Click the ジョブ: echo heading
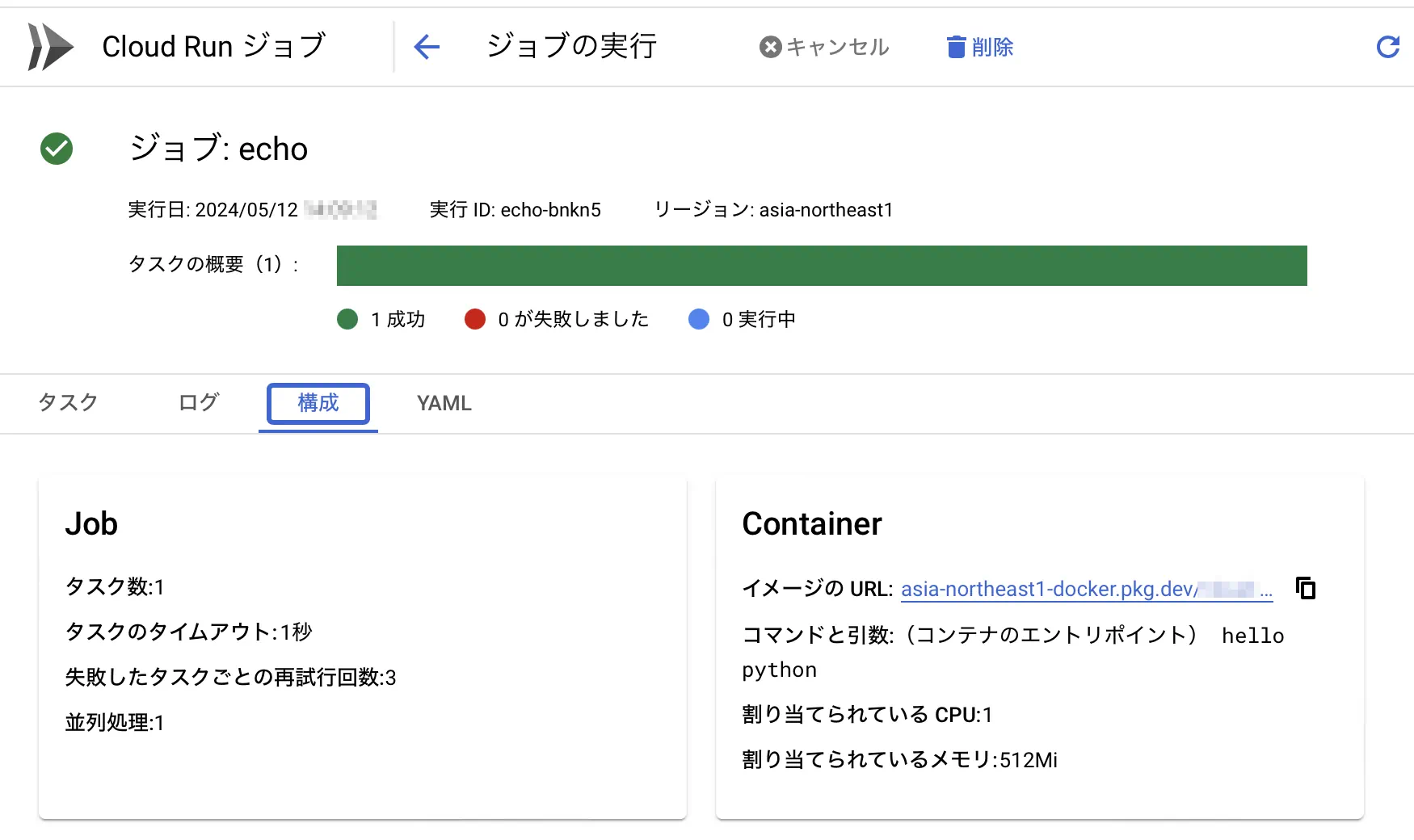The image size is (1414, 840). click(x=218, y=149)
